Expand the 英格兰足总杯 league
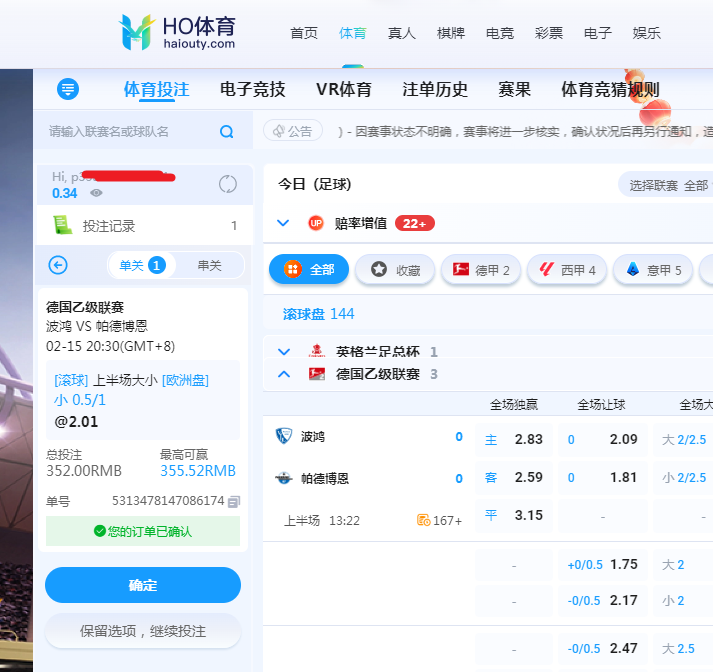 point(284,352)
